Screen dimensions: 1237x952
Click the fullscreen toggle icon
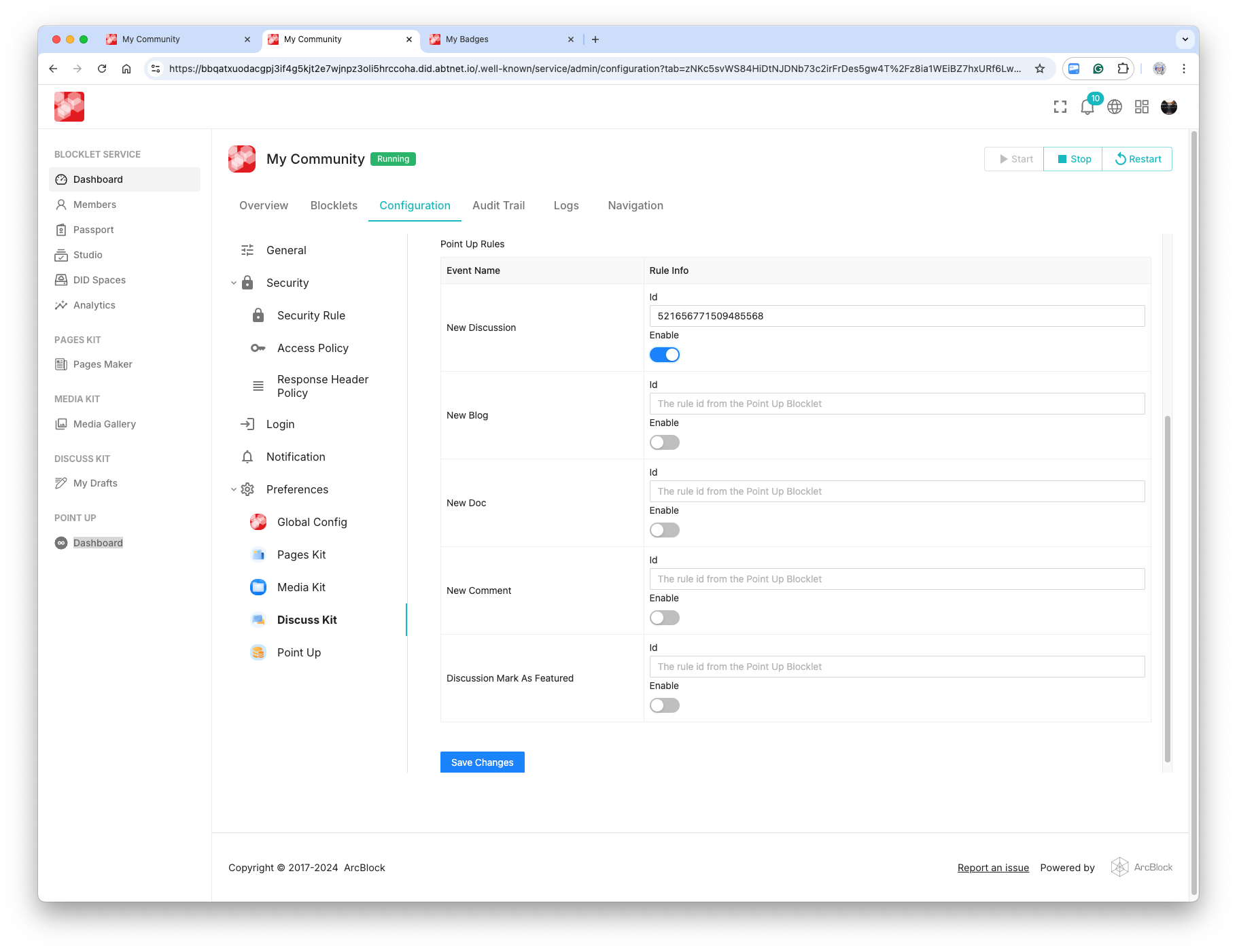[x=1060, y=107]
